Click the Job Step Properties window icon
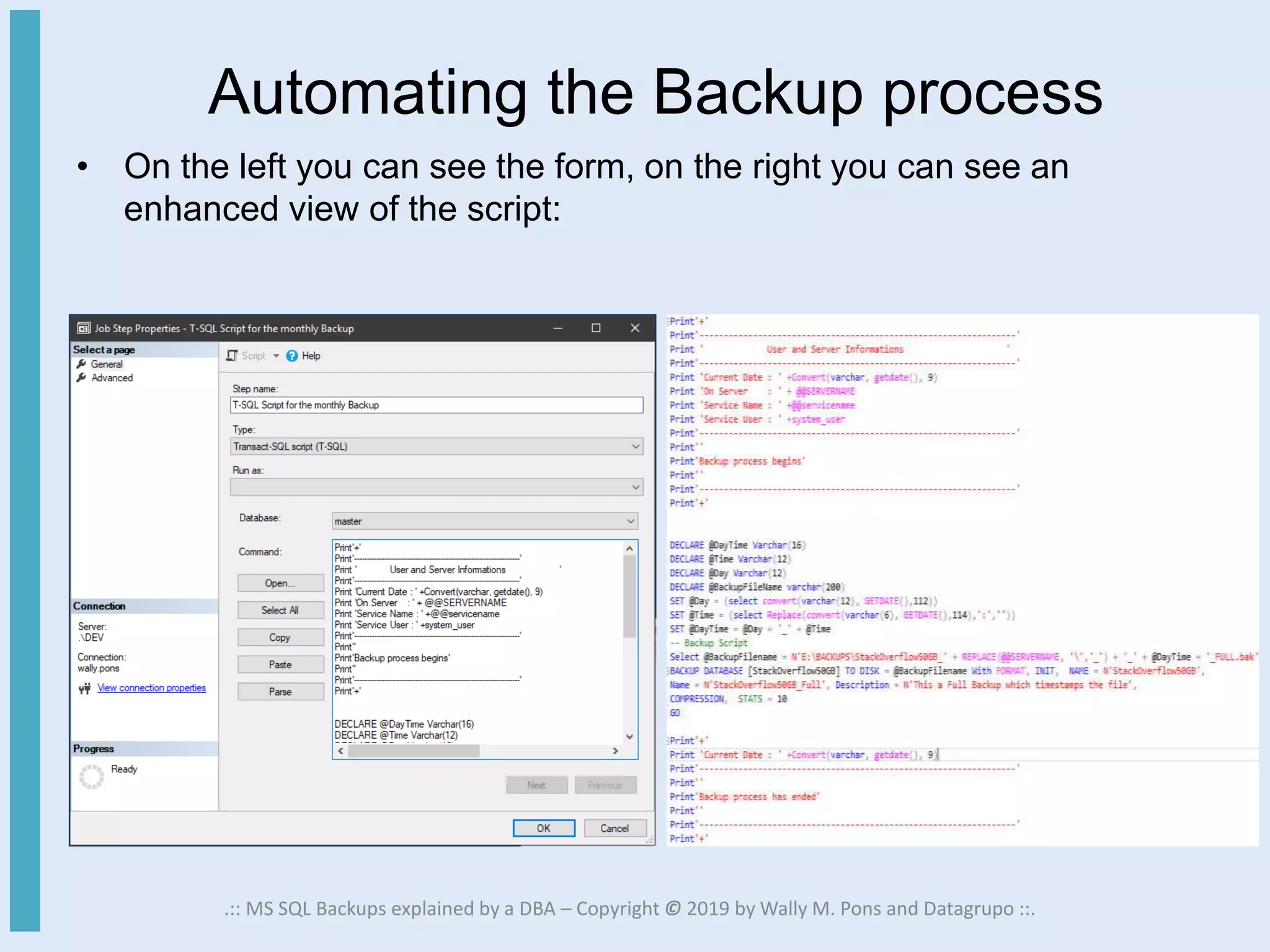The image size is (1270, 952). [84, 328]
